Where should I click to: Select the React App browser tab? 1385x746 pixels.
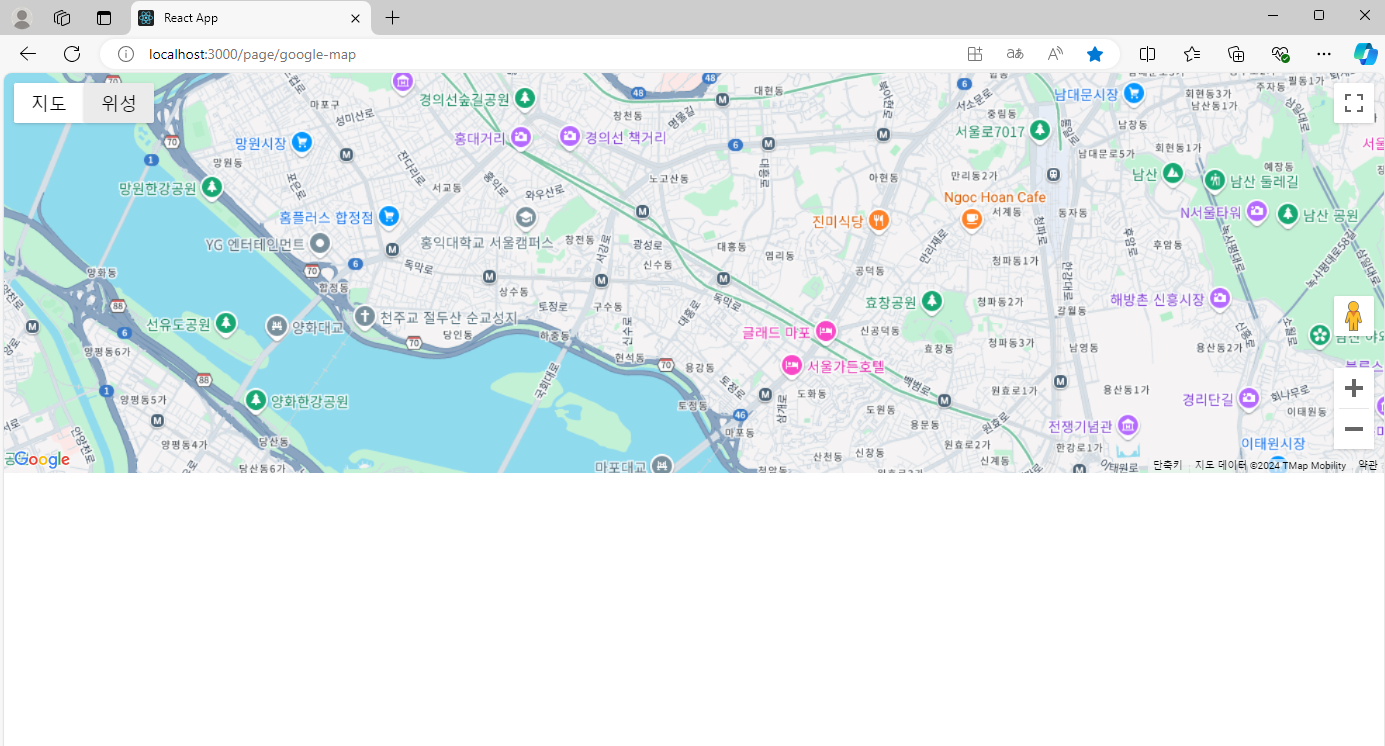(x=251, y=18)
